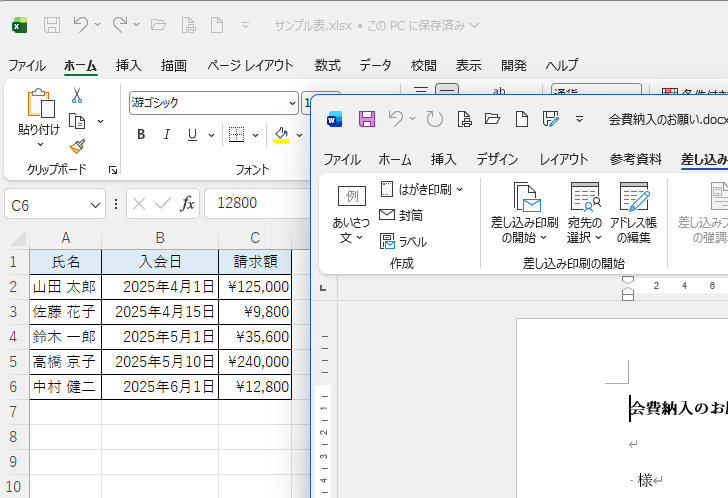
Task: Click Excel new blank file icon
Action: tap(217, 25)
